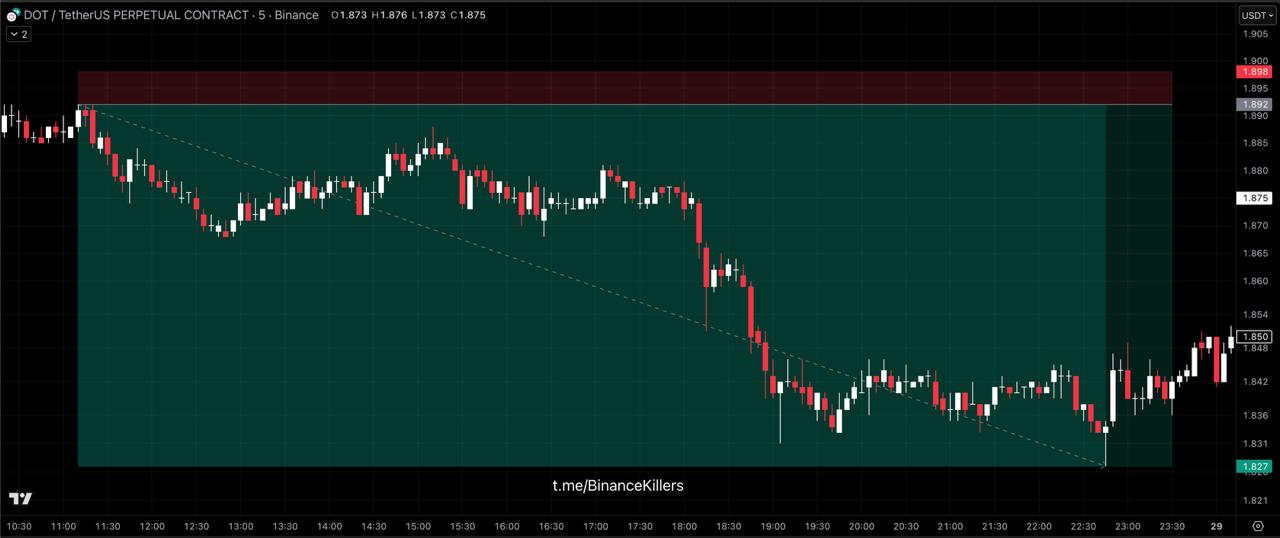Select the green 1.827 target price tag
Viewport: 1280px width, 538px height.
click(1254, 467)
